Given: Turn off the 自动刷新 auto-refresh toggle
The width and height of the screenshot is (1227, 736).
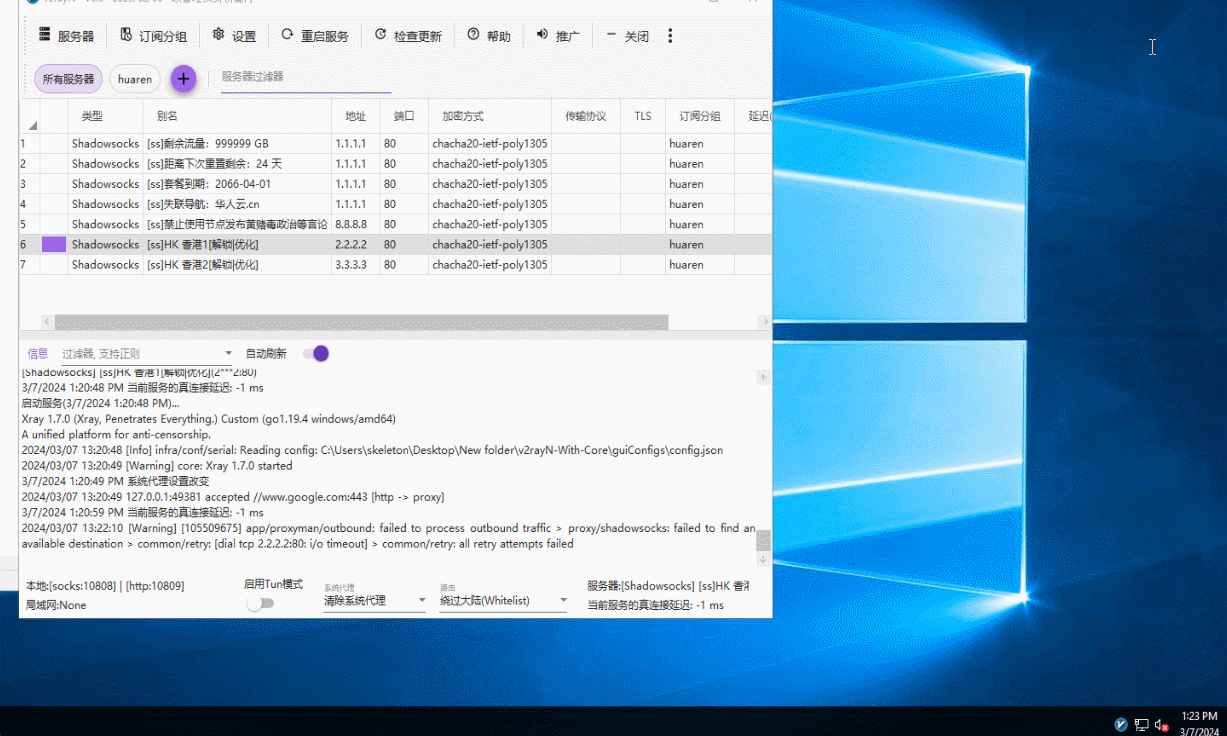Looking at the screenshot, I should click(x=316, y=353).
